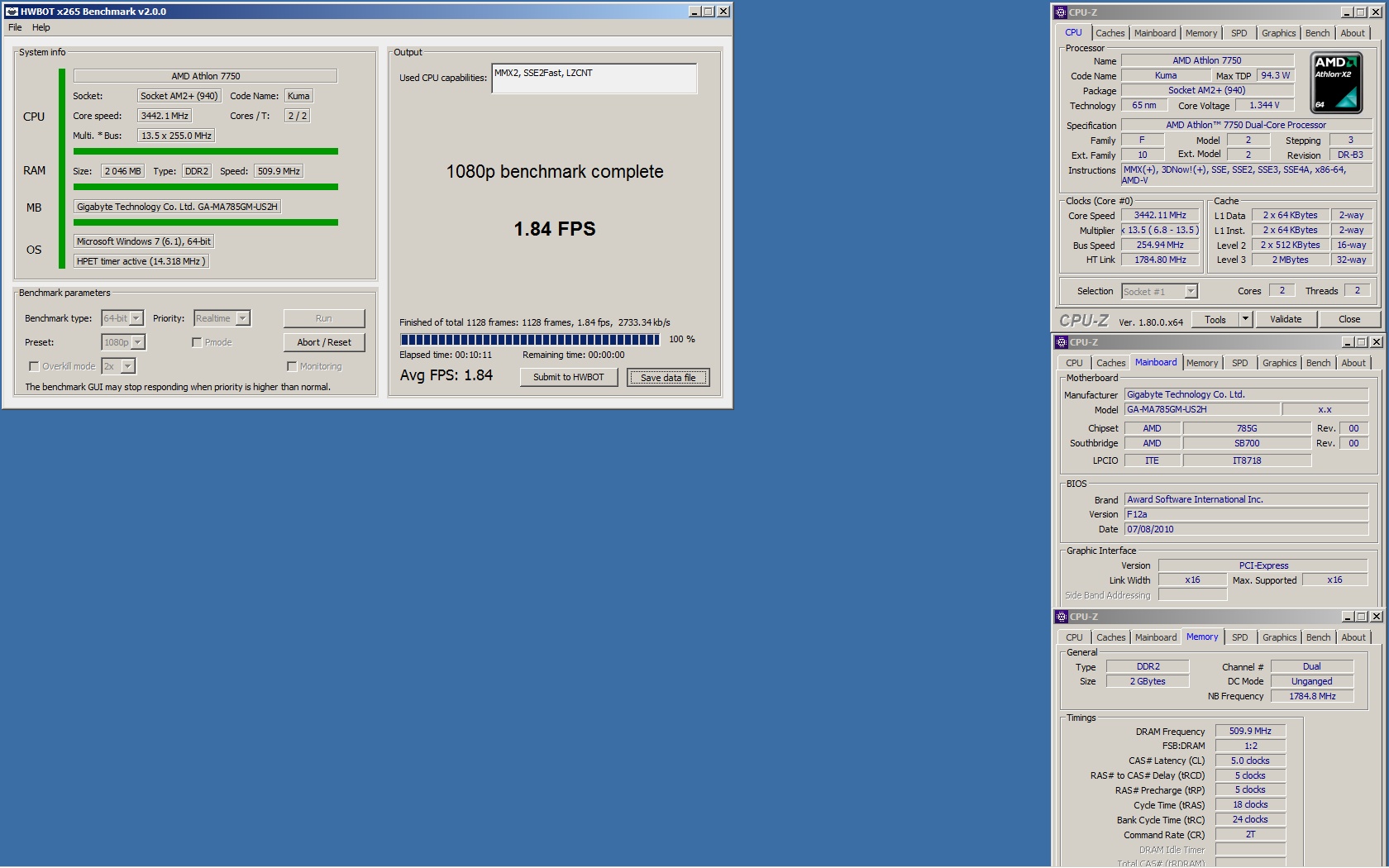Click the Save data file button
Screen dimensions: 1389x868
click(668, 378)
